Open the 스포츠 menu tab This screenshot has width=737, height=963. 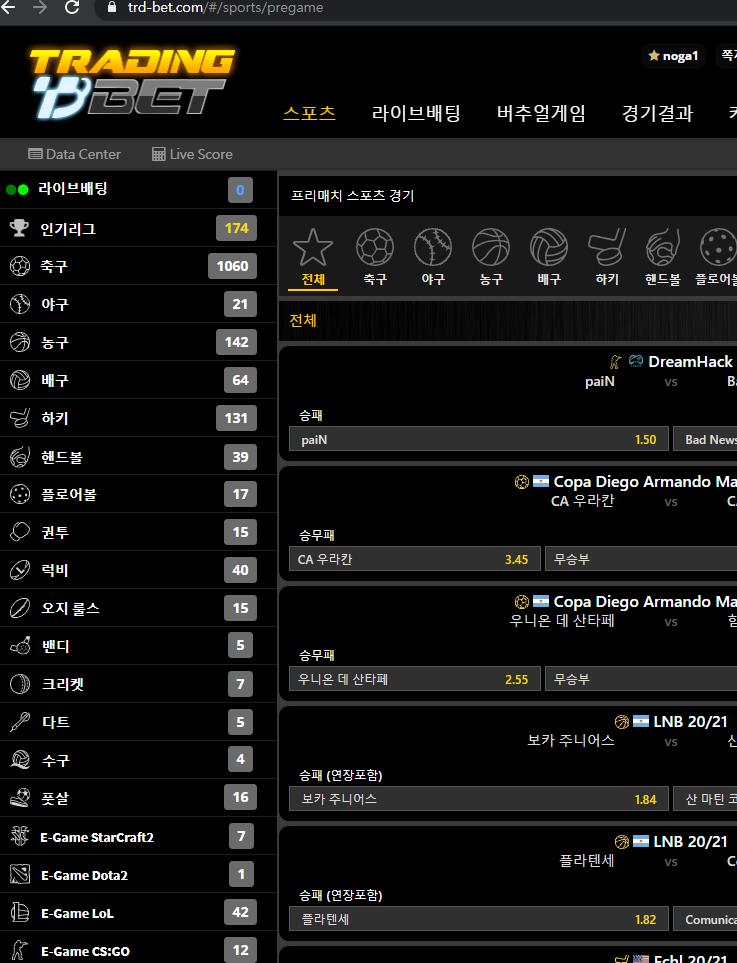coord(309,113)
